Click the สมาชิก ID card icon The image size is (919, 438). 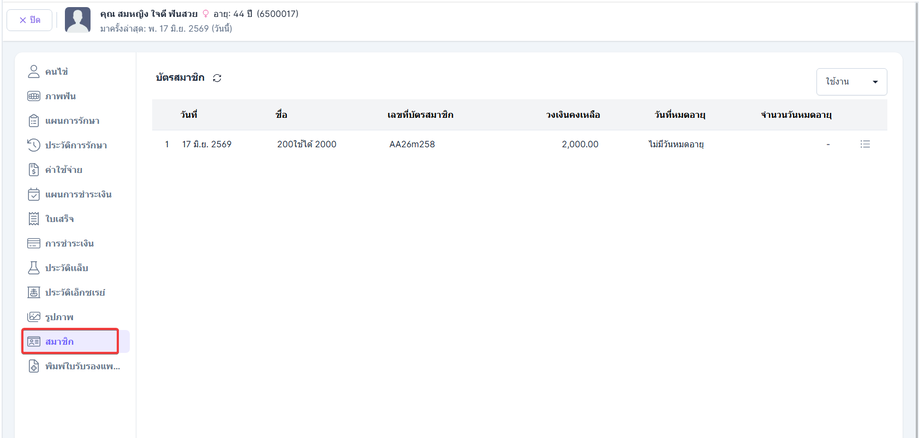[33, 341]
